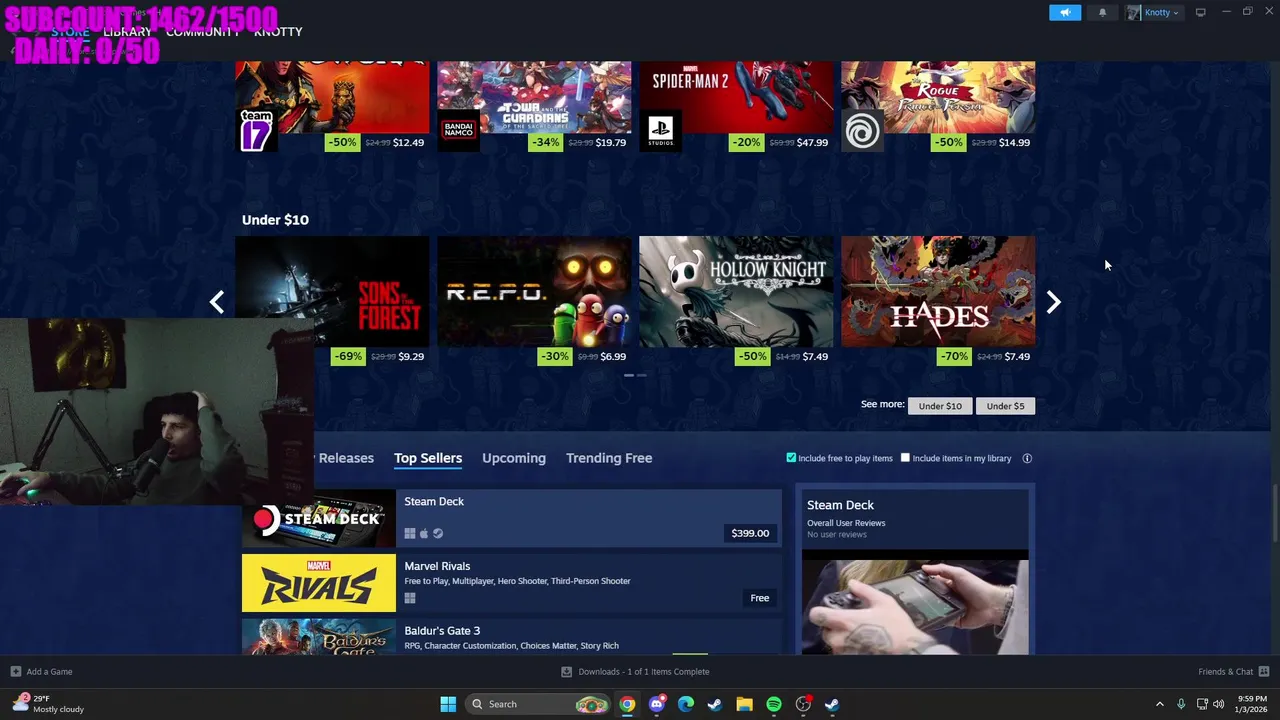Click the Team17 publisher logo
Image resolution: width=1280 pixels, height=720 pixels.
coord(256,130)
